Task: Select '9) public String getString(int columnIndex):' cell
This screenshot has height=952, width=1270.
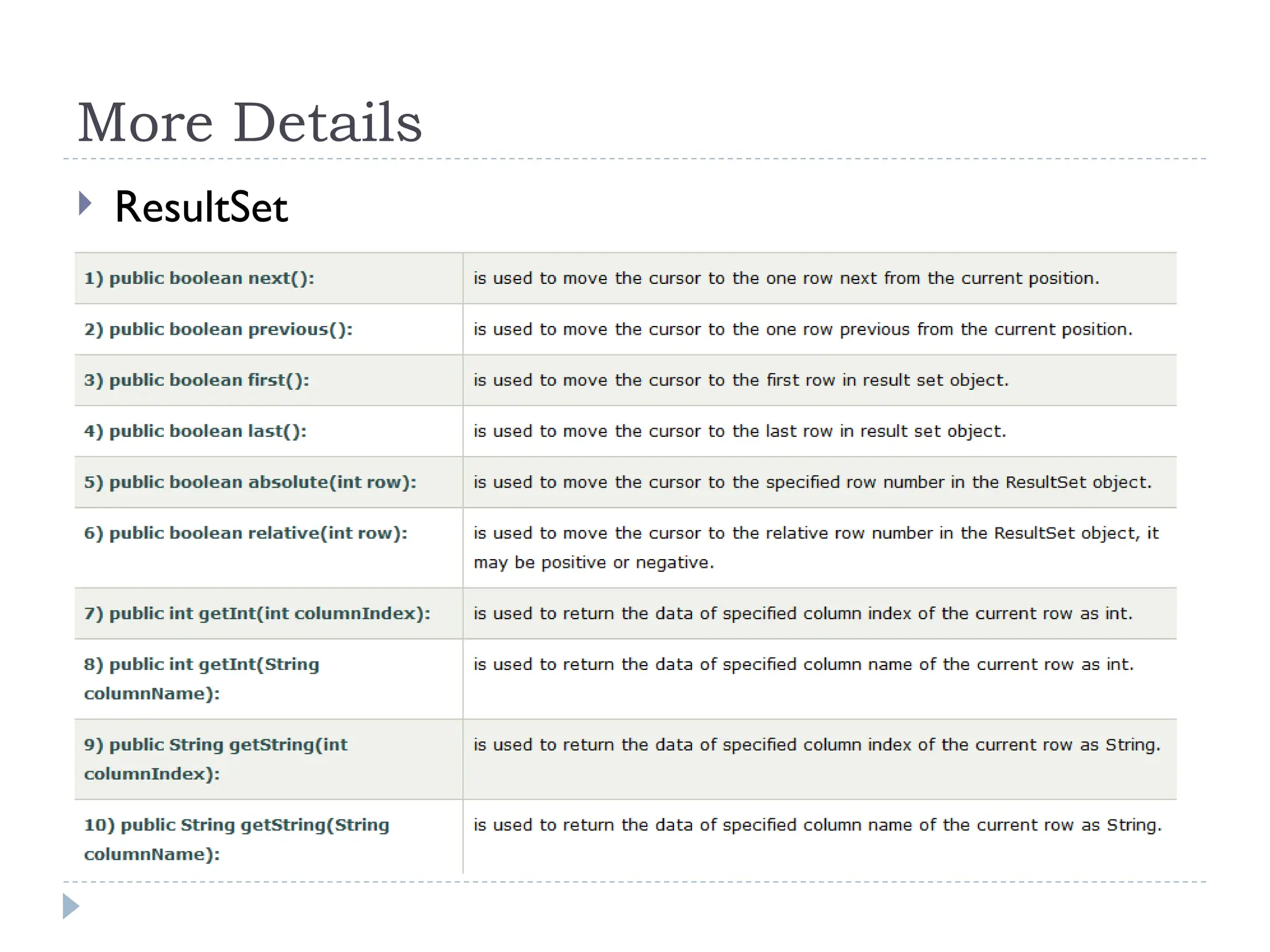Action: point(269,759)
